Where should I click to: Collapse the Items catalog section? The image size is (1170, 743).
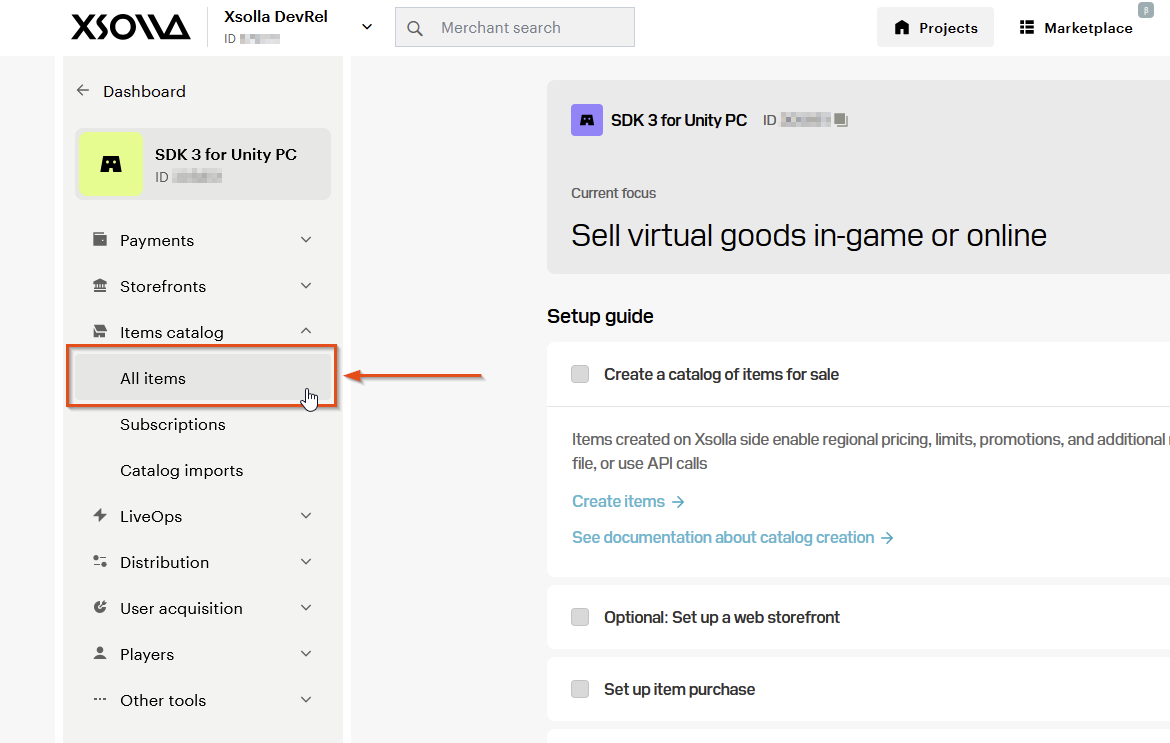coord(306,331)
